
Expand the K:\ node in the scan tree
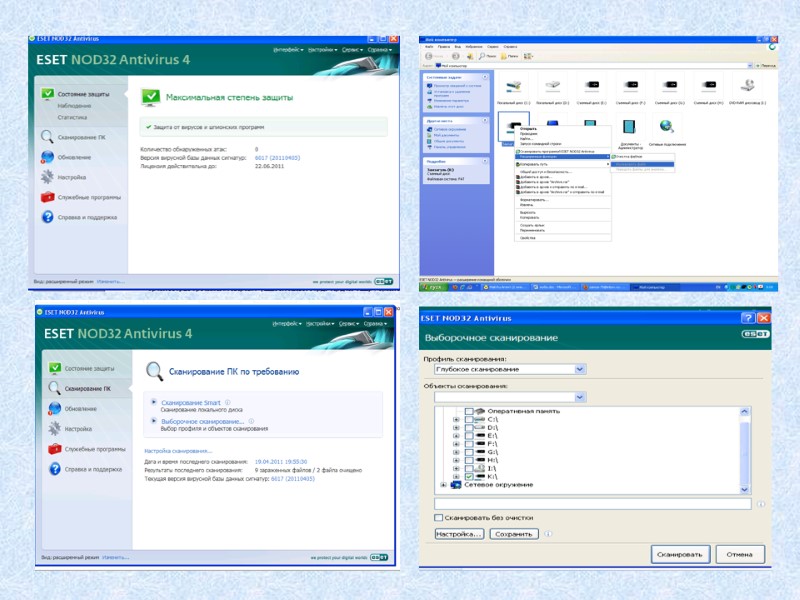(456, 477)
